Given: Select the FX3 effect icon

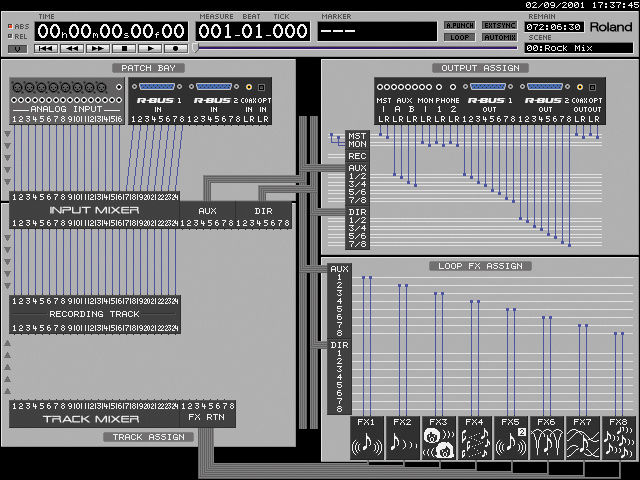Looking at the screenshot, I should (x=440, y=438).
